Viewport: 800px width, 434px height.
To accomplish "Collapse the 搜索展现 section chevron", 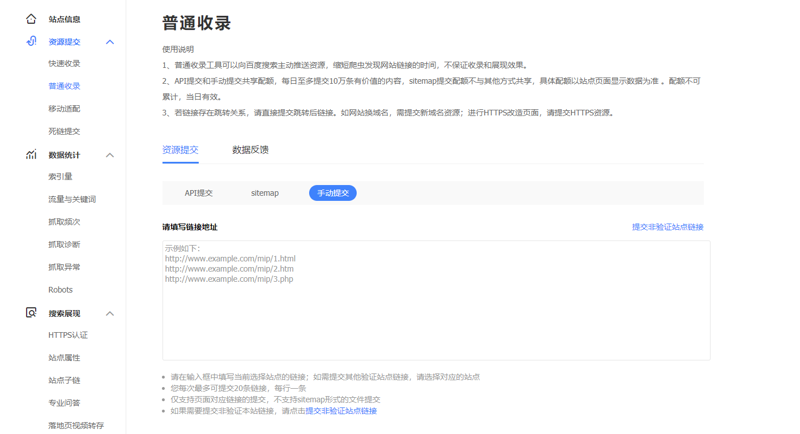I will 110,313.
